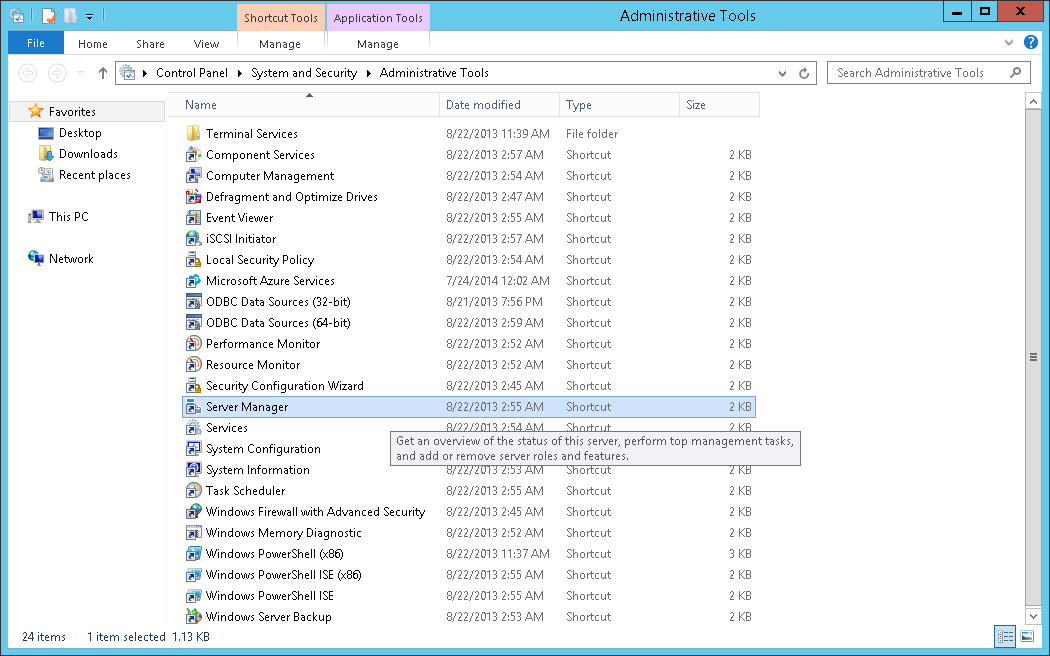Screen dimensions: 1050x656
Task: Switch to large thumbnails view layout
Action: pos(1027,636)
